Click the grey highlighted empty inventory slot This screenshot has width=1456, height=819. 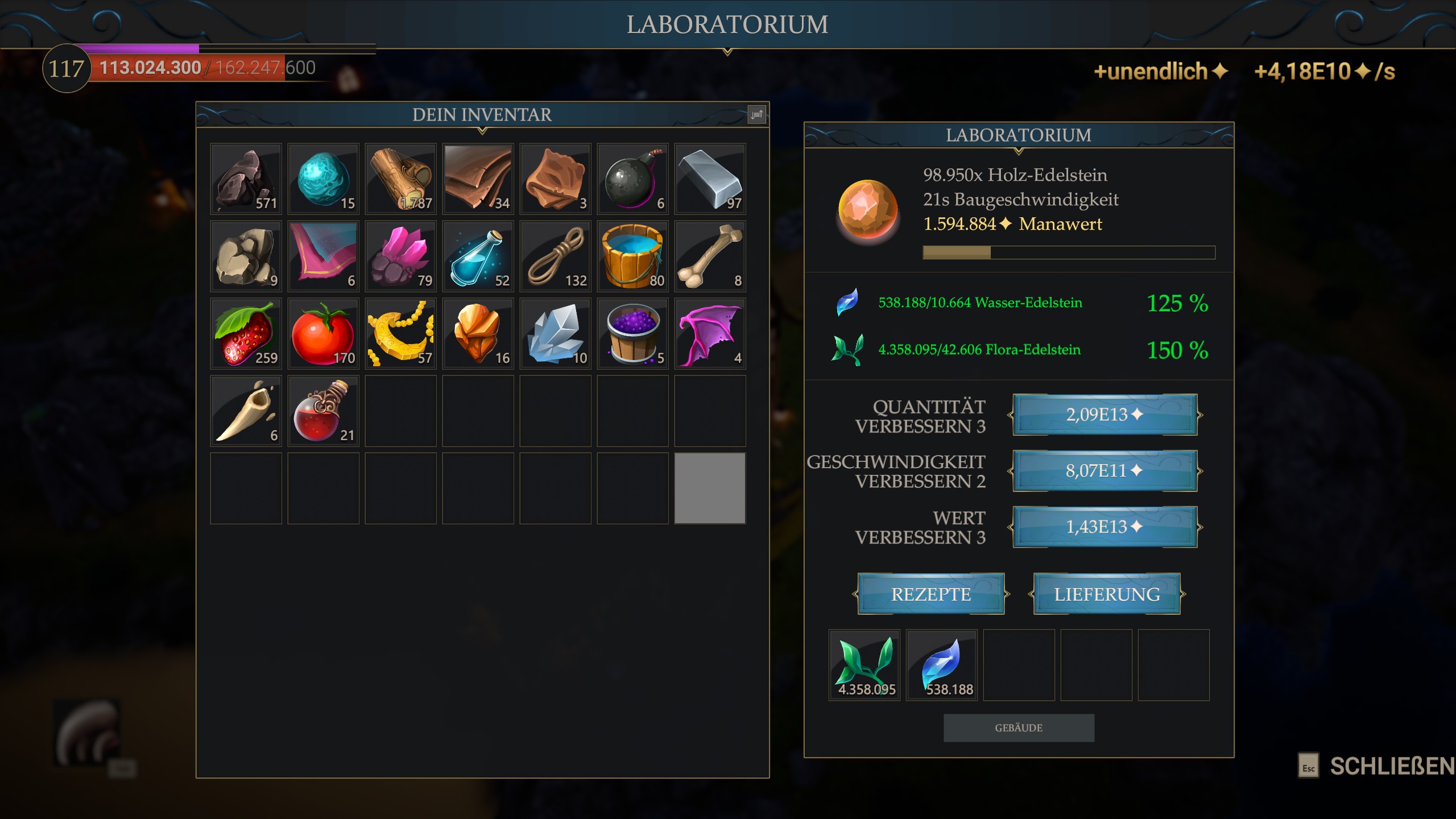click(x=710, y=489)
